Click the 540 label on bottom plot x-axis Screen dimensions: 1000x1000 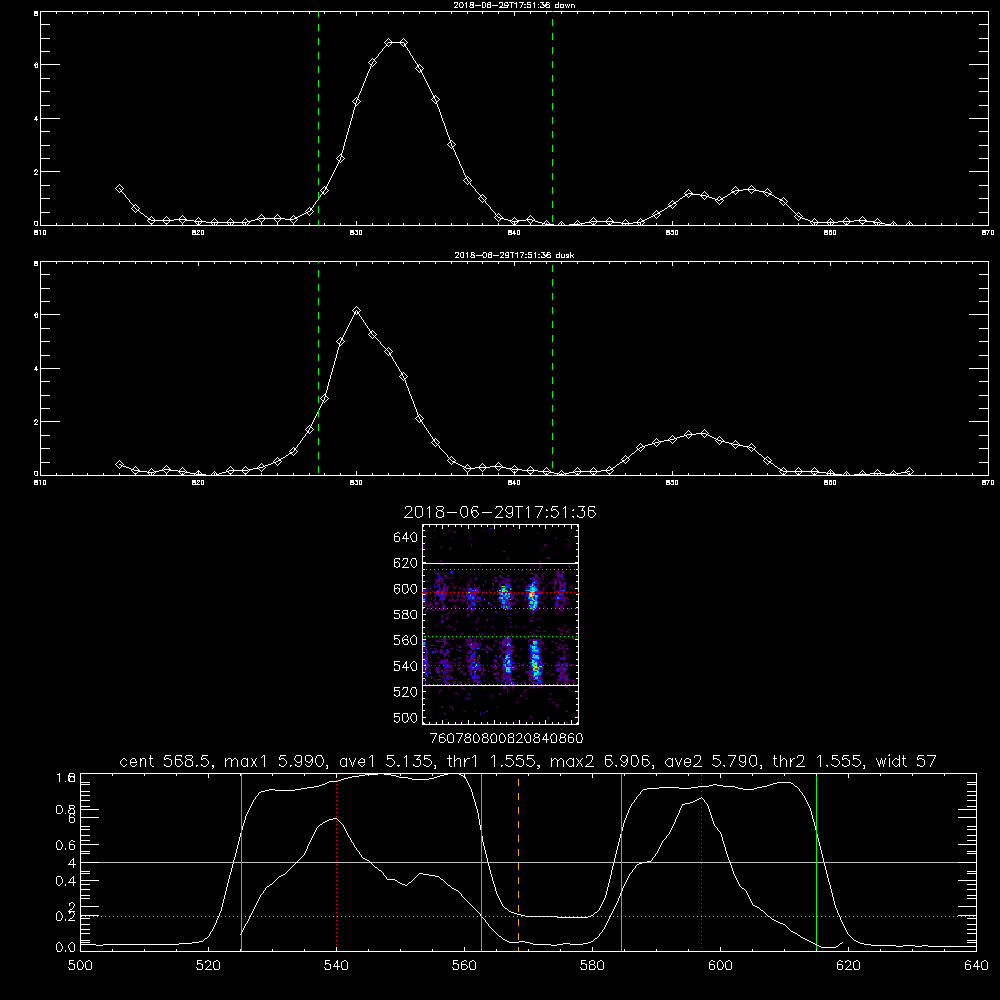[x=336, y=966]
